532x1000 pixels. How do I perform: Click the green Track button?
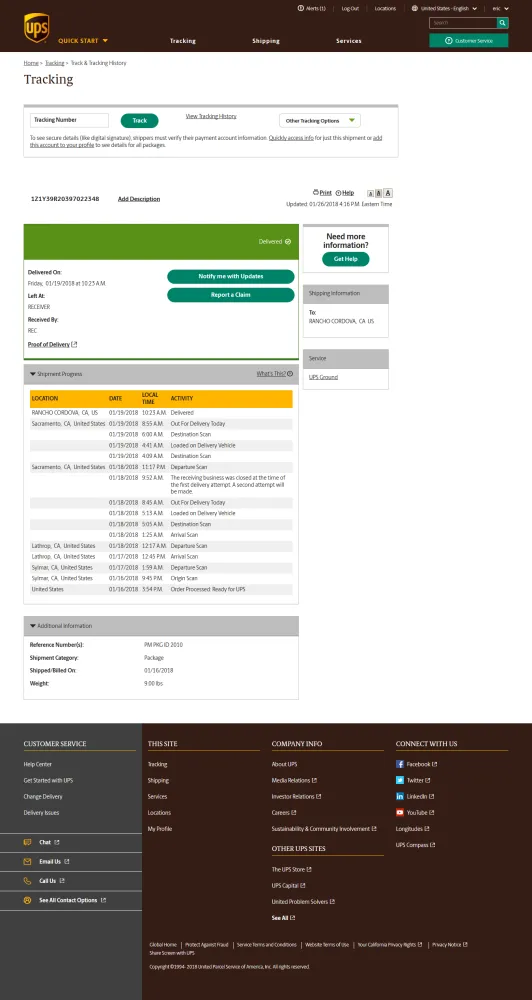[140, 121]
